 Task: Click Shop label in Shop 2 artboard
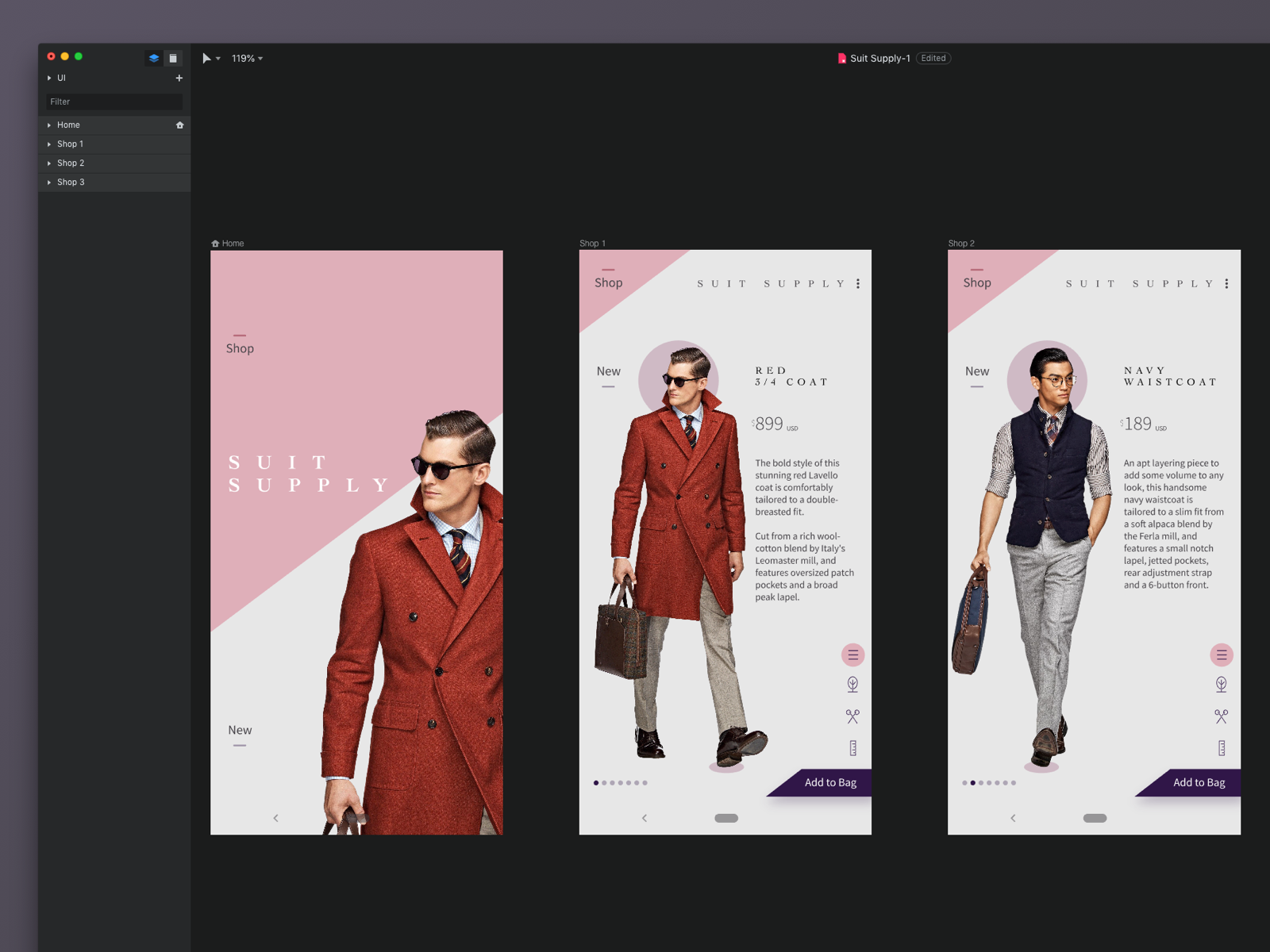[x=977, y=282]
